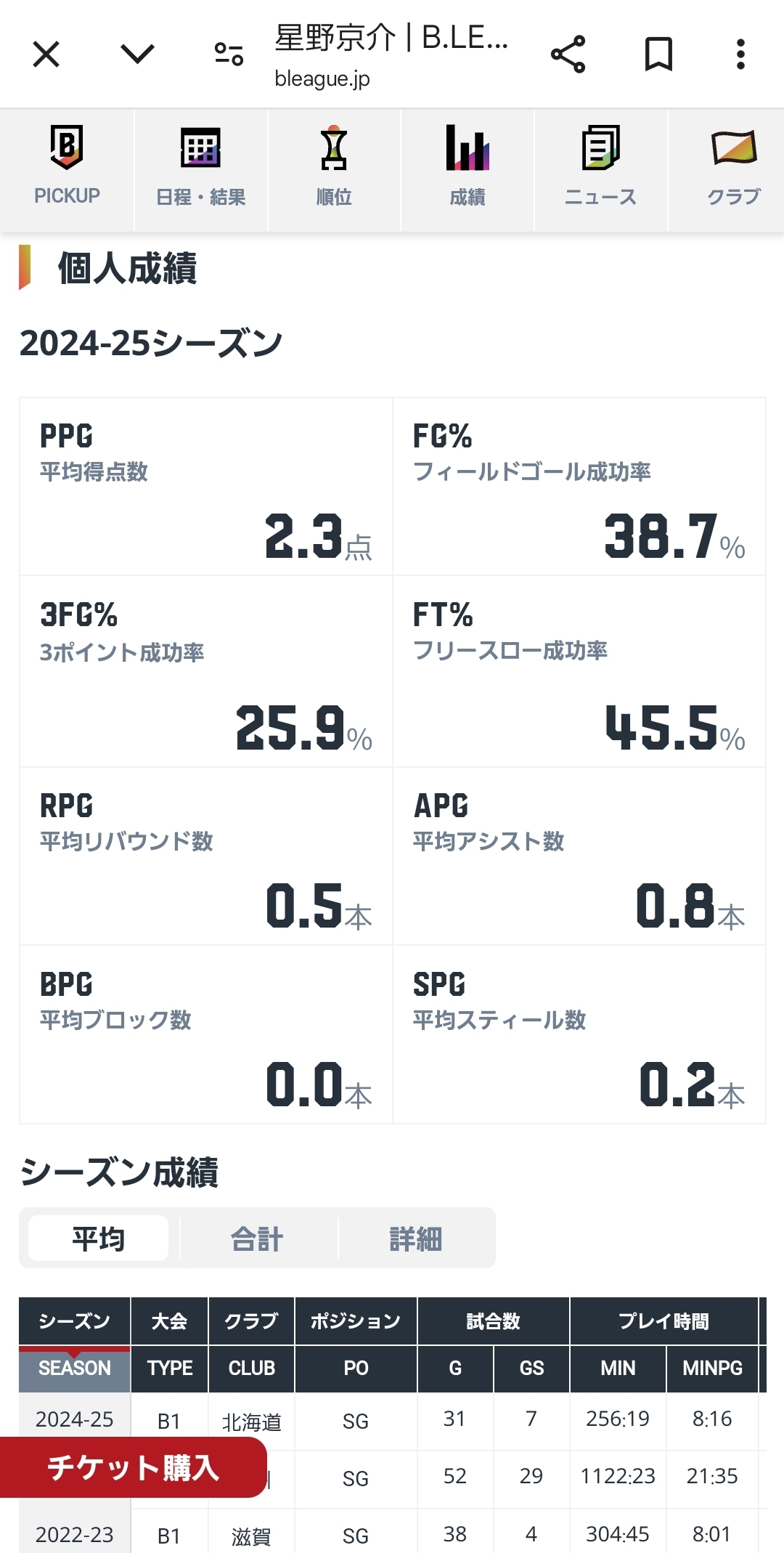Switch to the 合計 stats view
This screenshot has width=784, height=1553.
(x=257, y=1238)
